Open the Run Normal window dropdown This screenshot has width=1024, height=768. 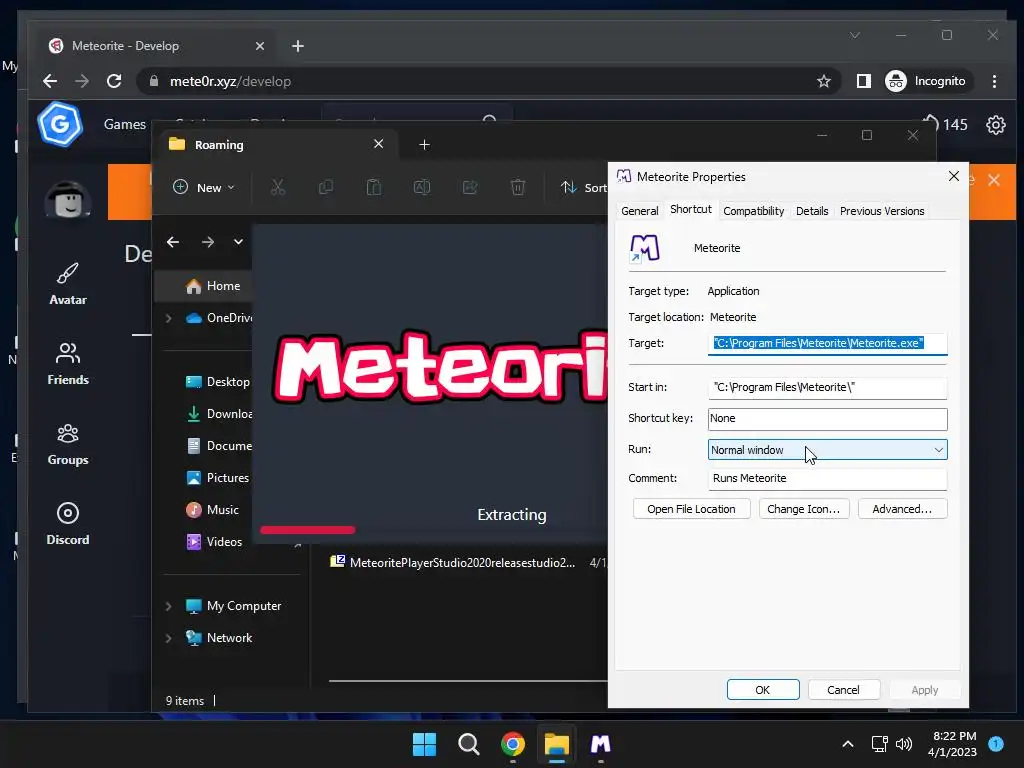pos(827,449)
